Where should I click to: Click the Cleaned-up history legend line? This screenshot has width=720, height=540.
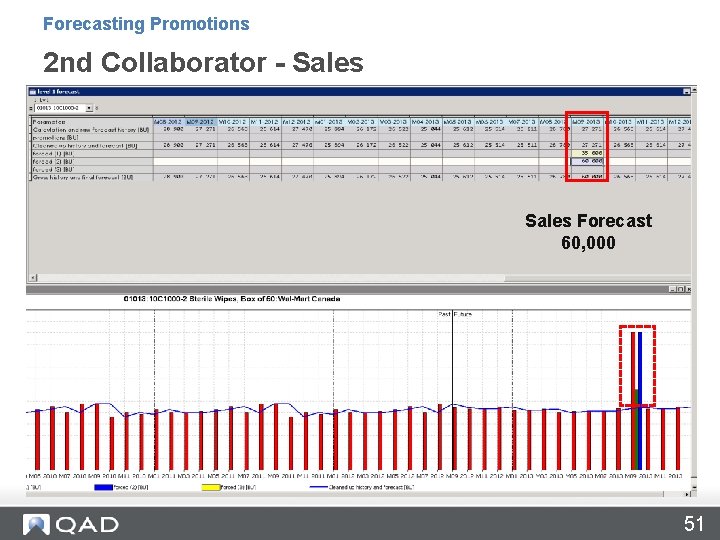[319, 487]
